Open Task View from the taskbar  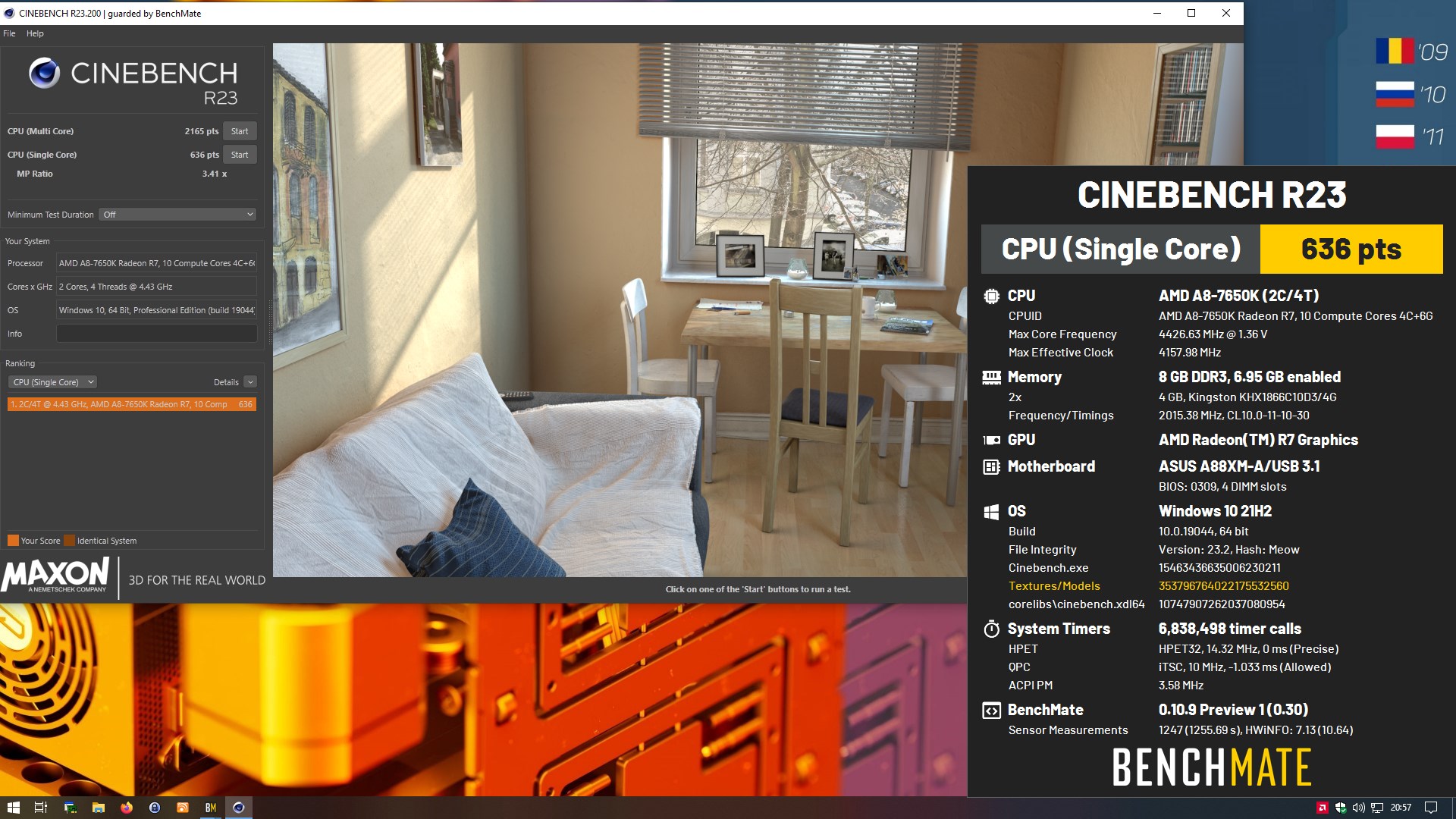click(x=42, y=808)
